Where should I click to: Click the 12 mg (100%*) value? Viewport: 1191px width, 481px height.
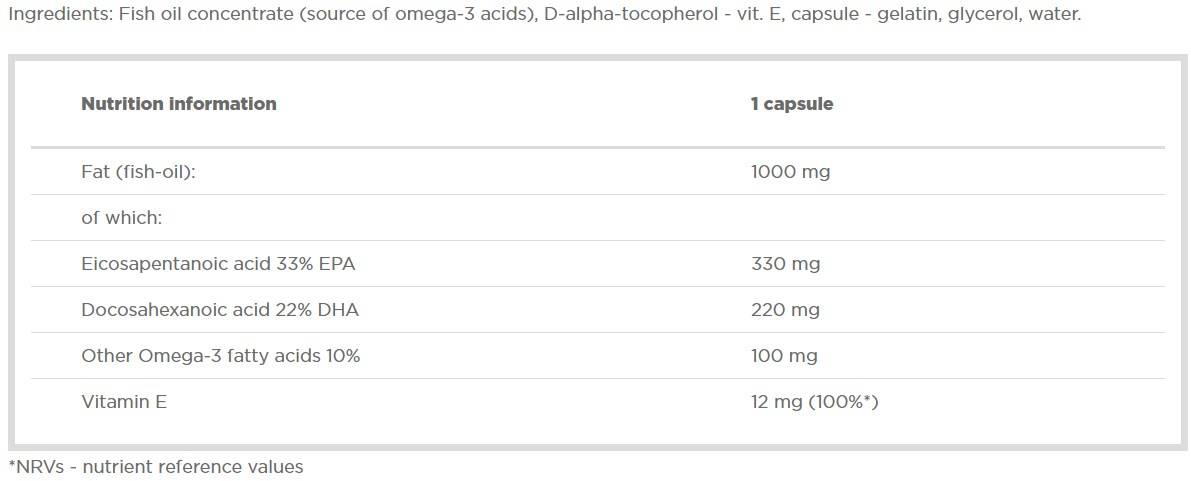pyautogui.click(x=814, y=402)
